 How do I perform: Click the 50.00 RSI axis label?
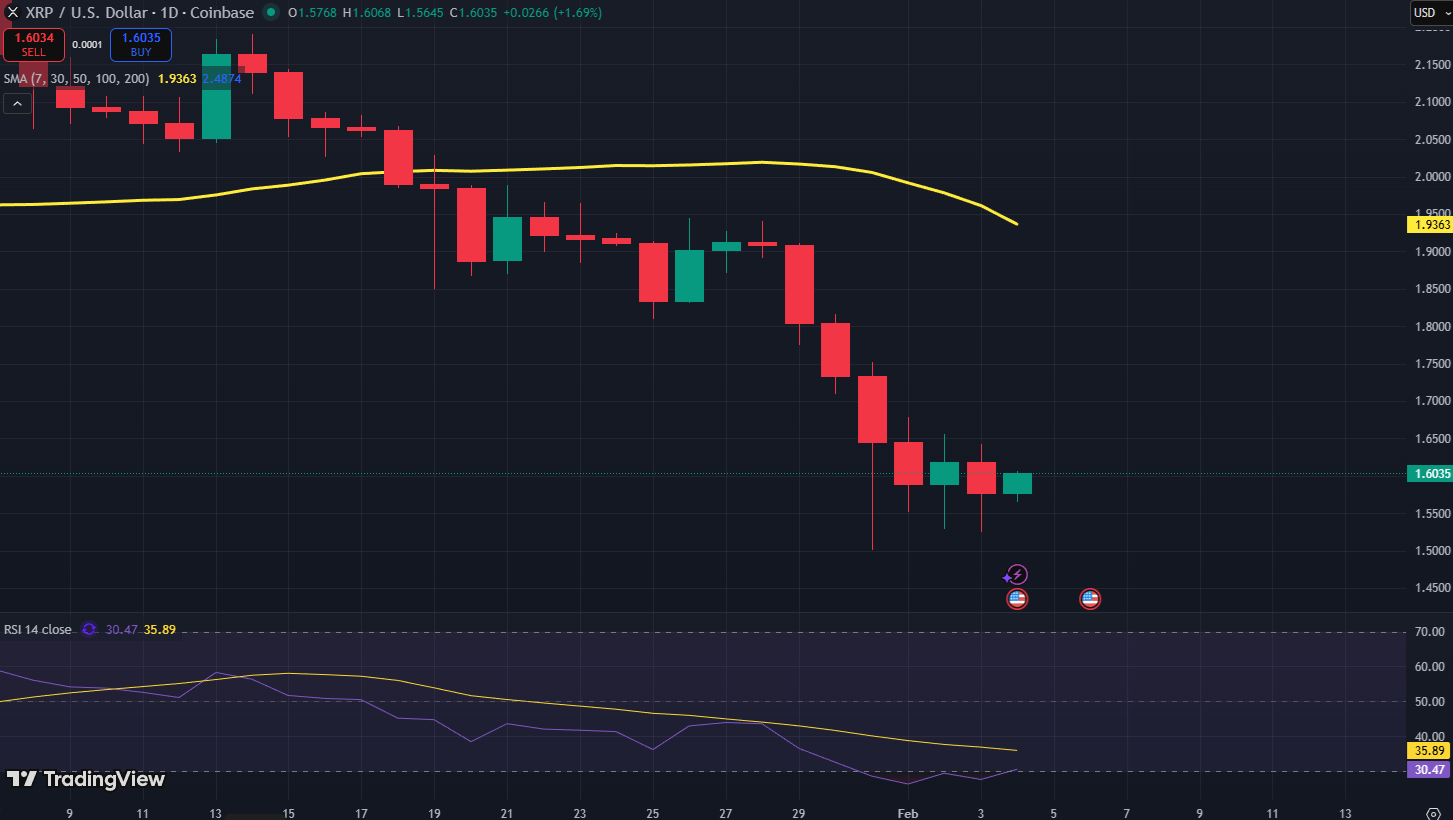point(1431,702)
